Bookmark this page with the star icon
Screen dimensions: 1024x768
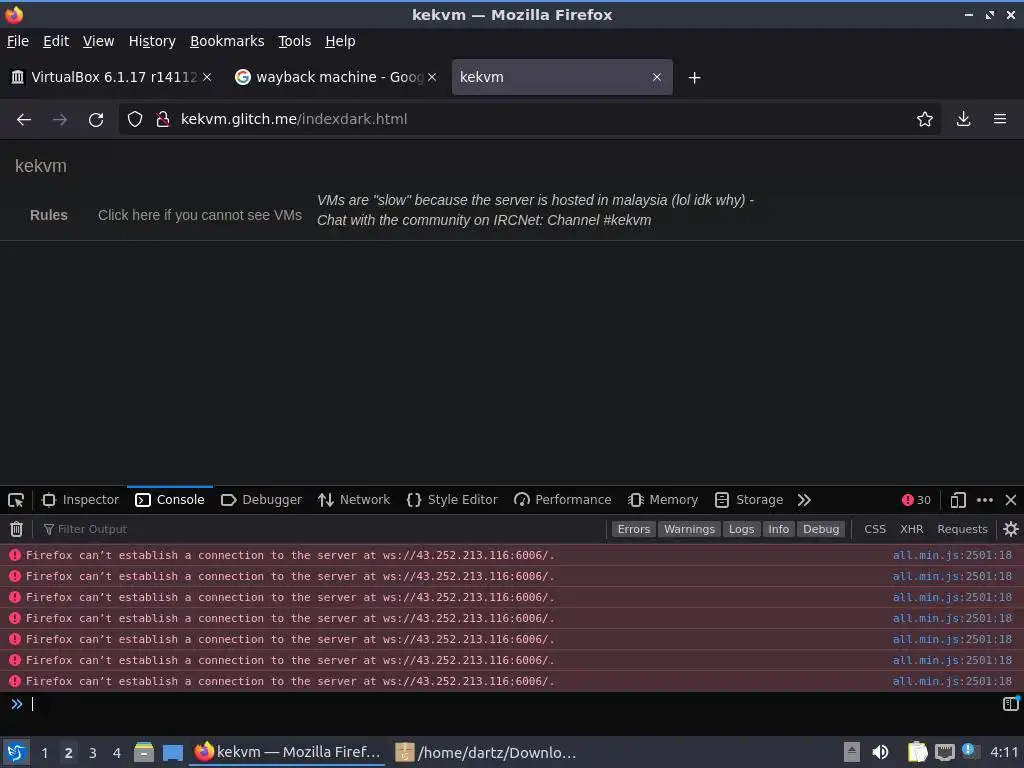click(x=925, y=119)
